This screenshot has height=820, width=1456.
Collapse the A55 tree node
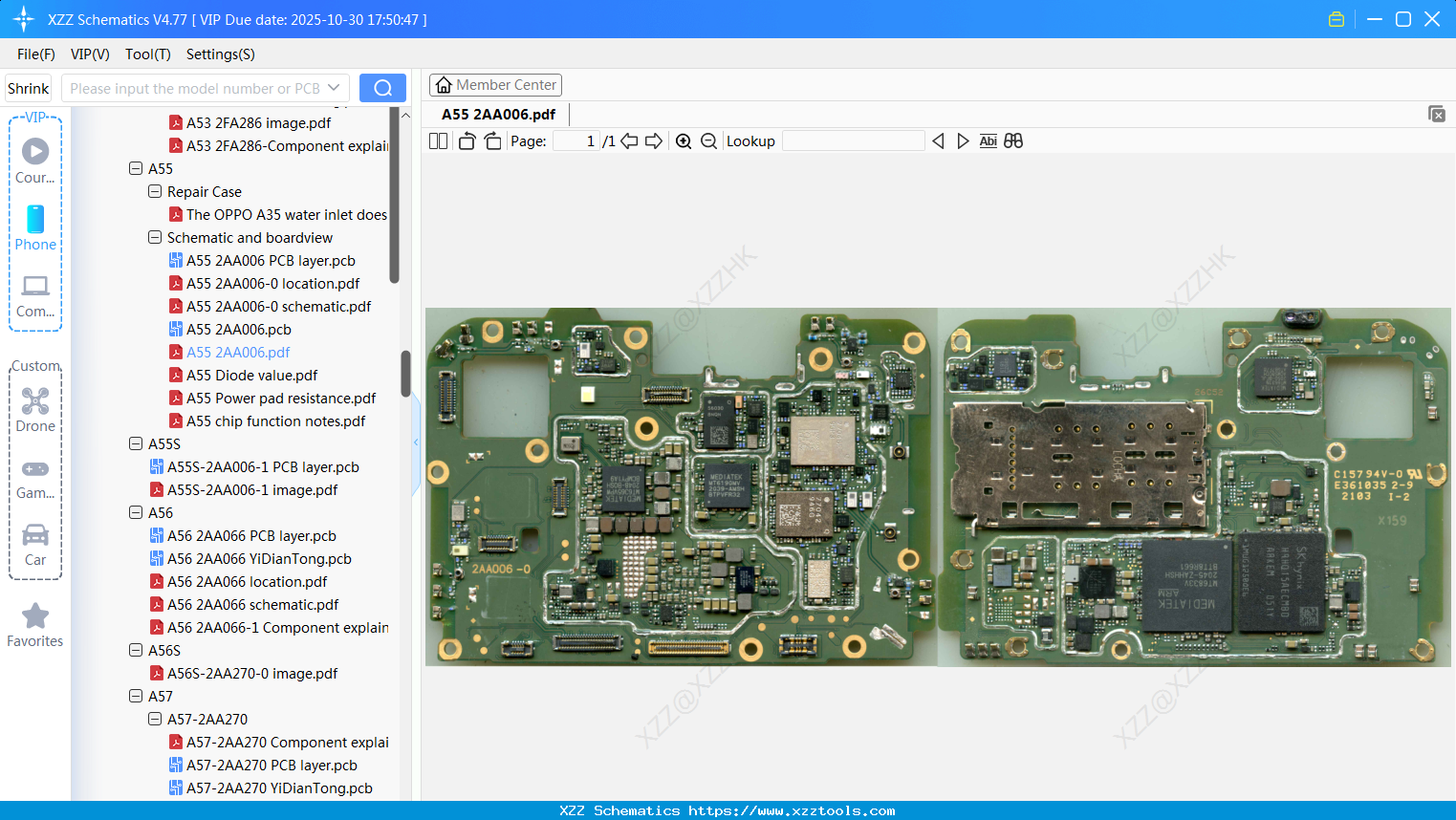tap(136, 169)
